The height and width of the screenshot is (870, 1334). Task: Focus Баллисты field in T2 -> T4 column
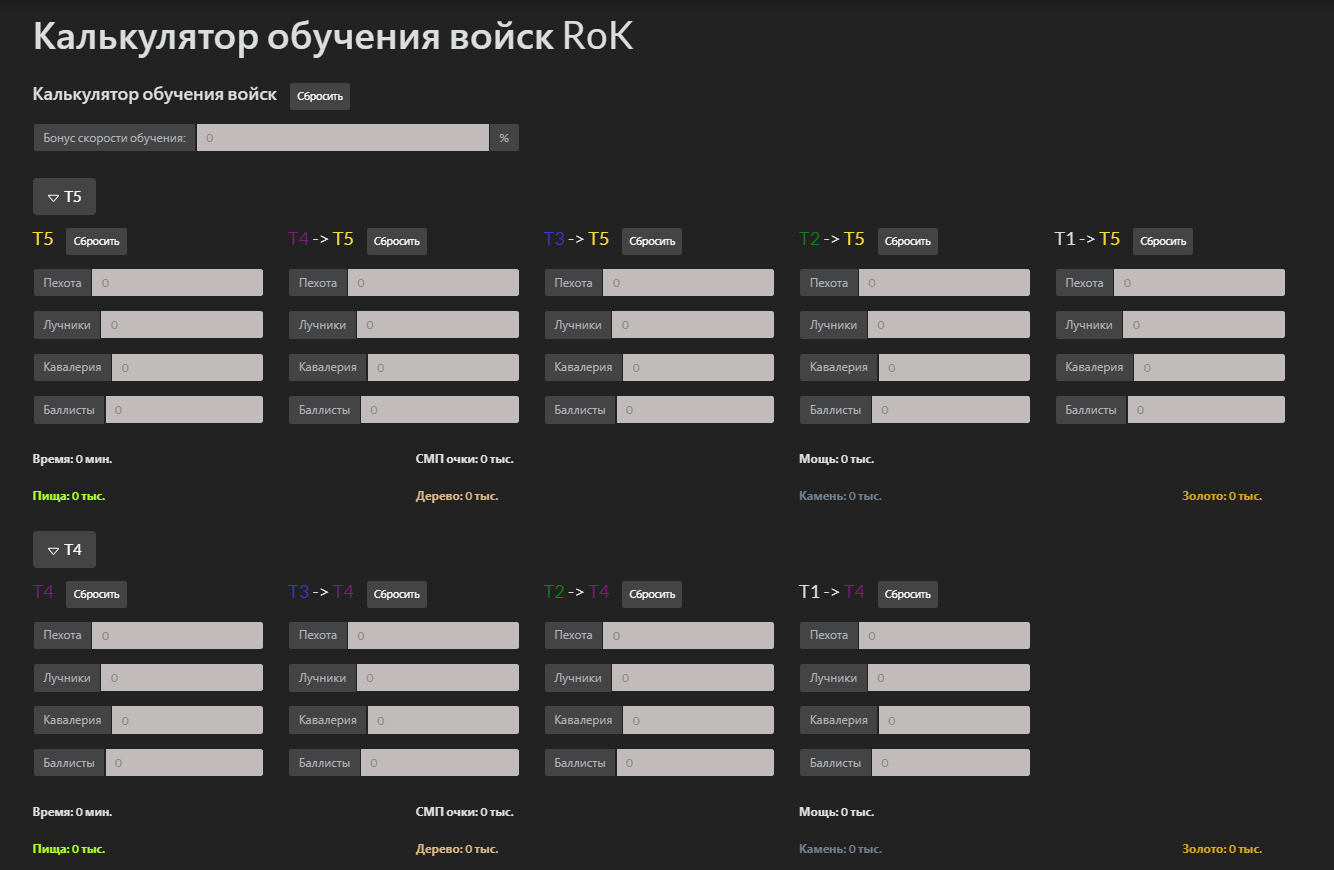click(695, 763)
